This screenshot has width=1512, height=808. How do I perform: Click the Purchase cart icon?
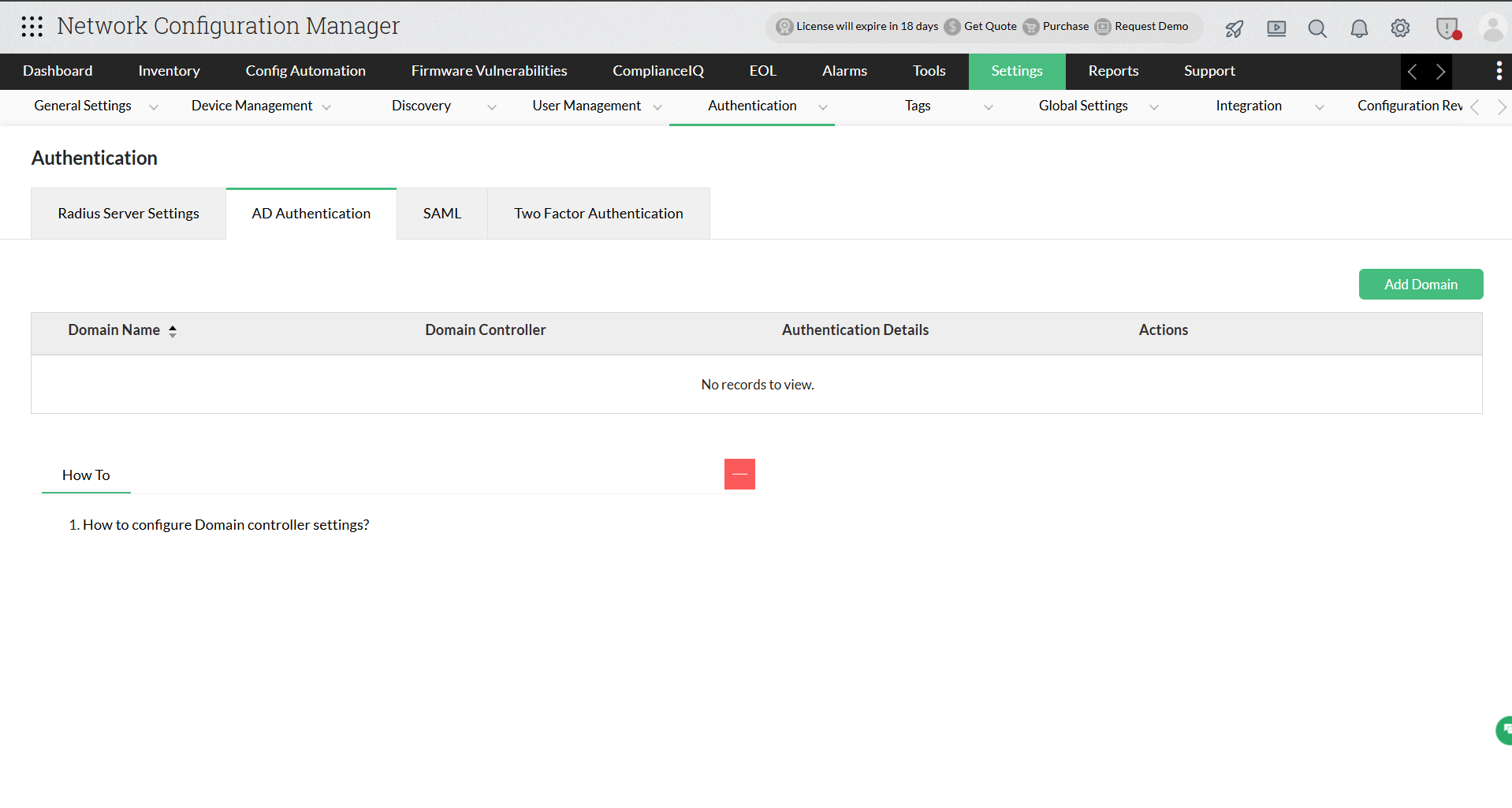pos(1031,27)
